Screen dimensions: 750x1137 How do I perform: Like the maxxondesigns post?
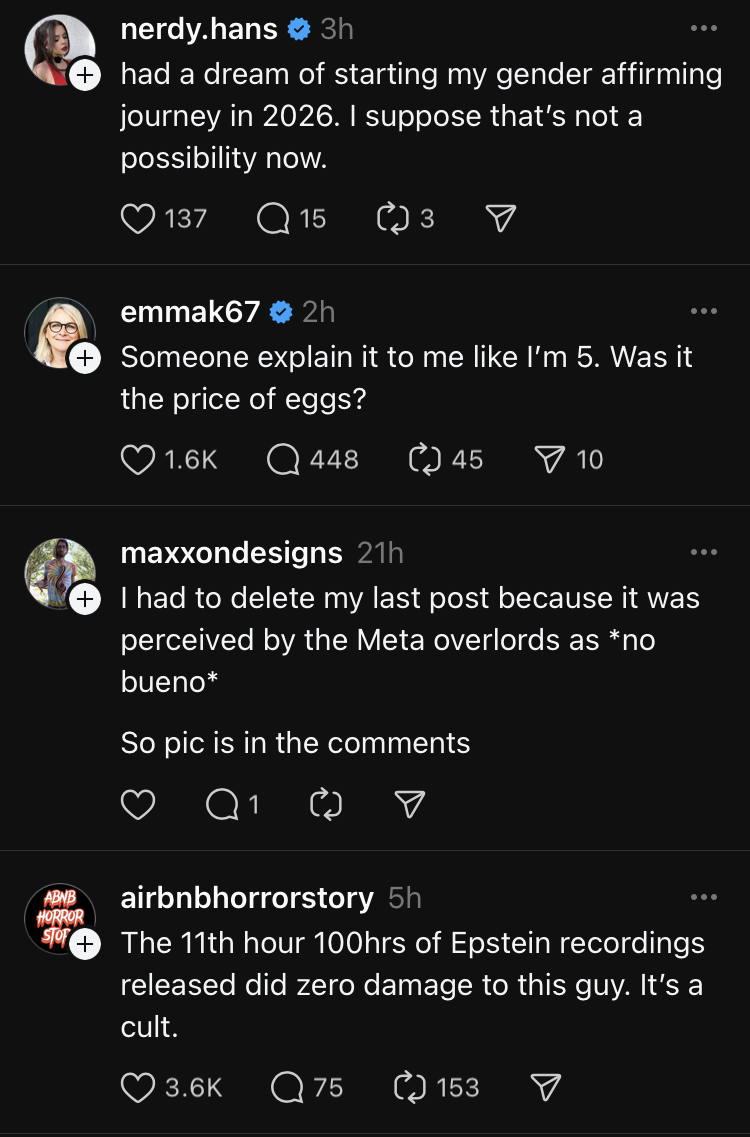[138, 804]
